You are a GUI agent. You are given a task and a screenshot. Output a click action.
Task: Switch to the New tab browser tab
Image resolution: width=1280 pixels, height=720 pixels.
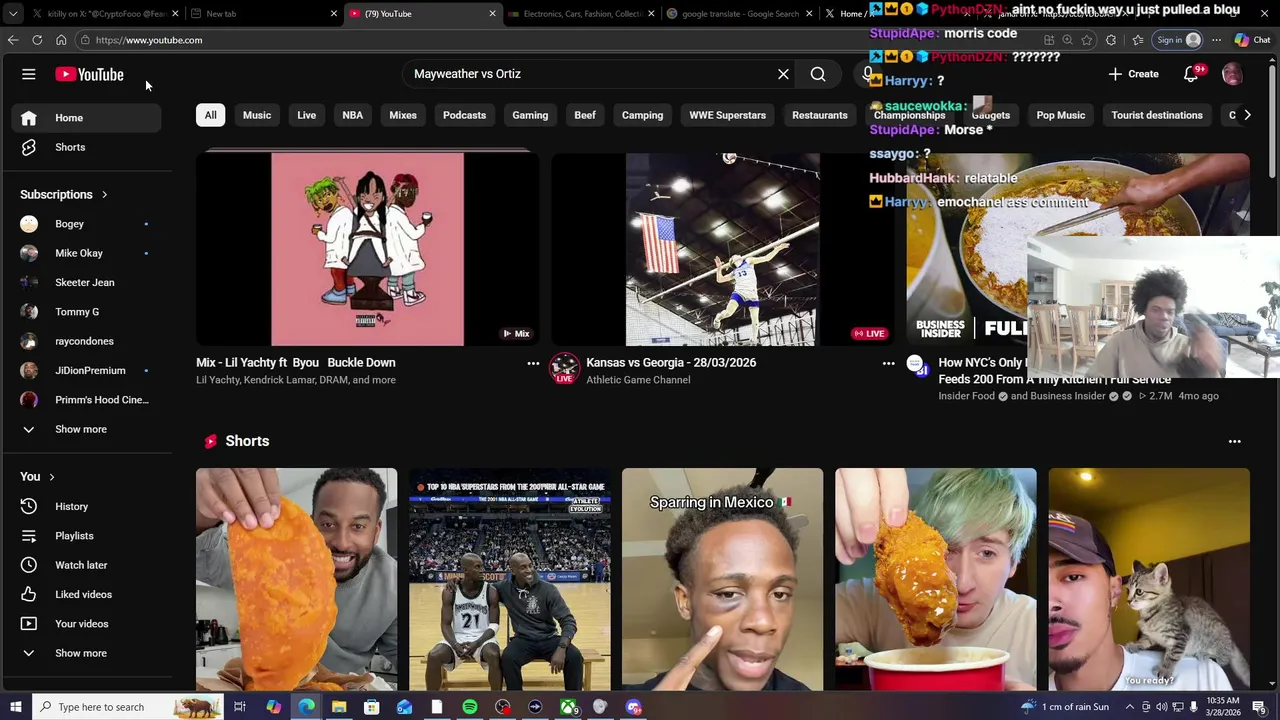(264, 14)
